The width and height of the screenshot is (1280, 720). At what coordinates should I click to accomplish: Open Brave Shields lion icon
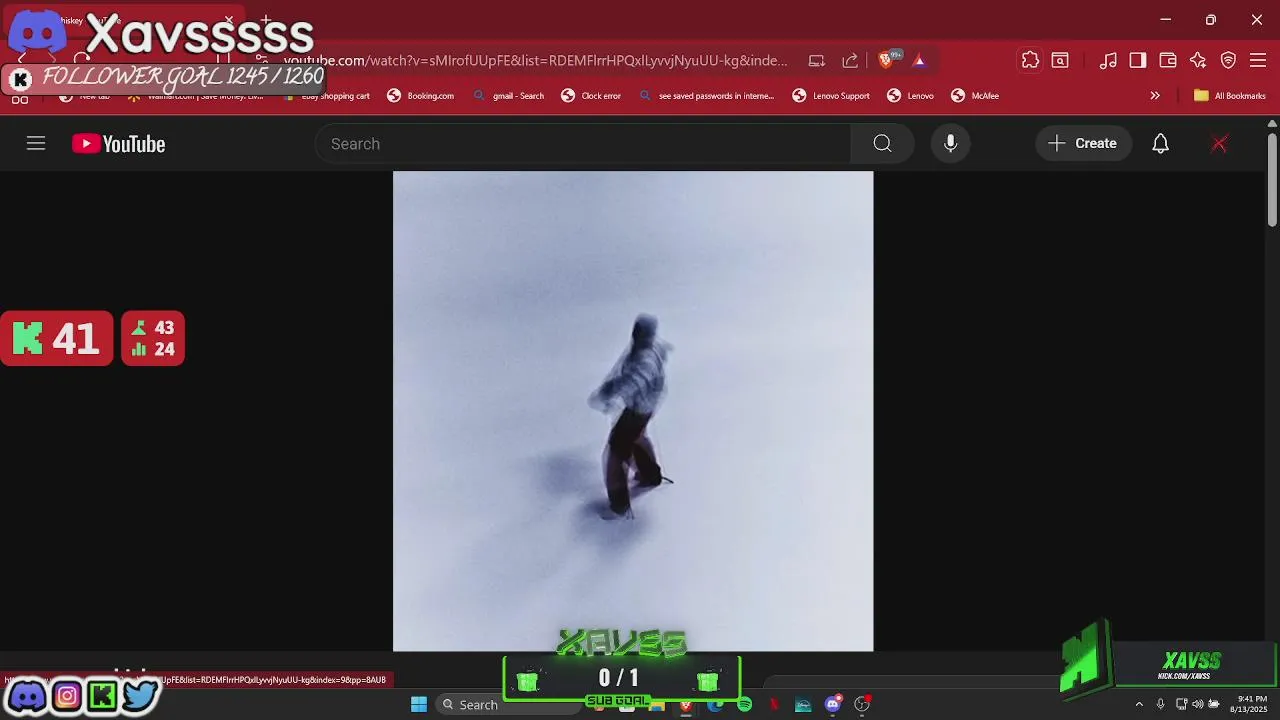click(885, 61)
